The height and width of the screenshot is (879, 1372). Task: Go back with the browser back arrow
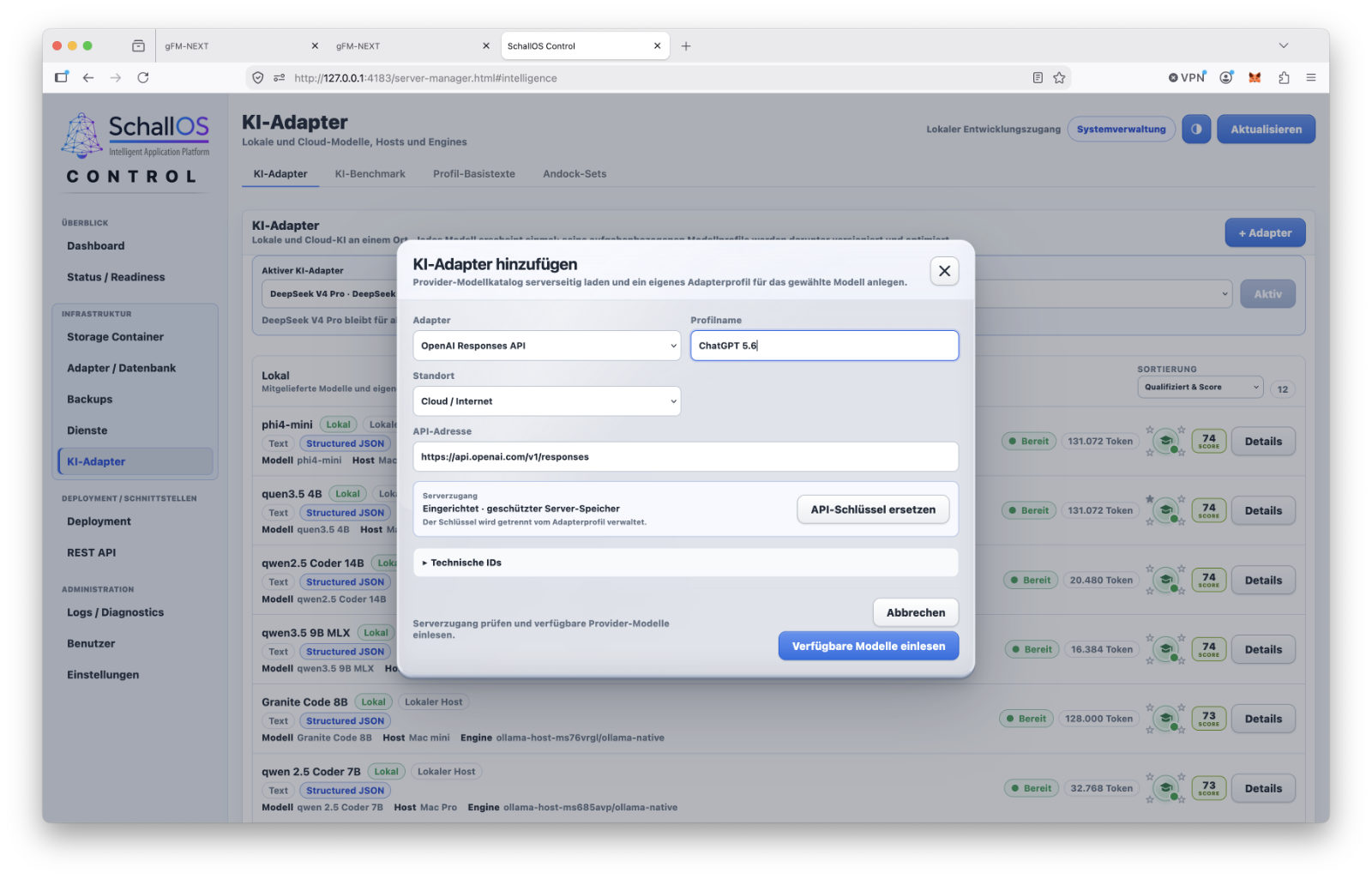[88, 78]
